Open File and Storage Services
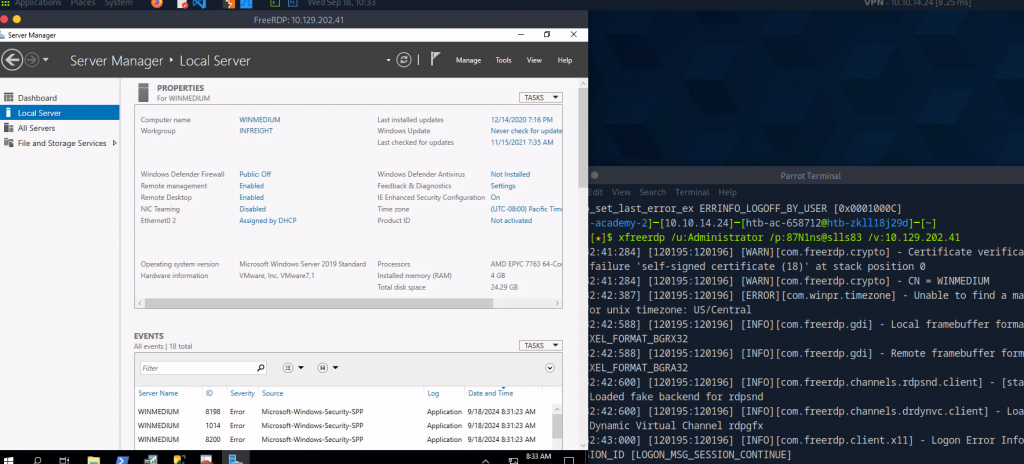Viewport: 1024px width, 464px height. point(62,143)
